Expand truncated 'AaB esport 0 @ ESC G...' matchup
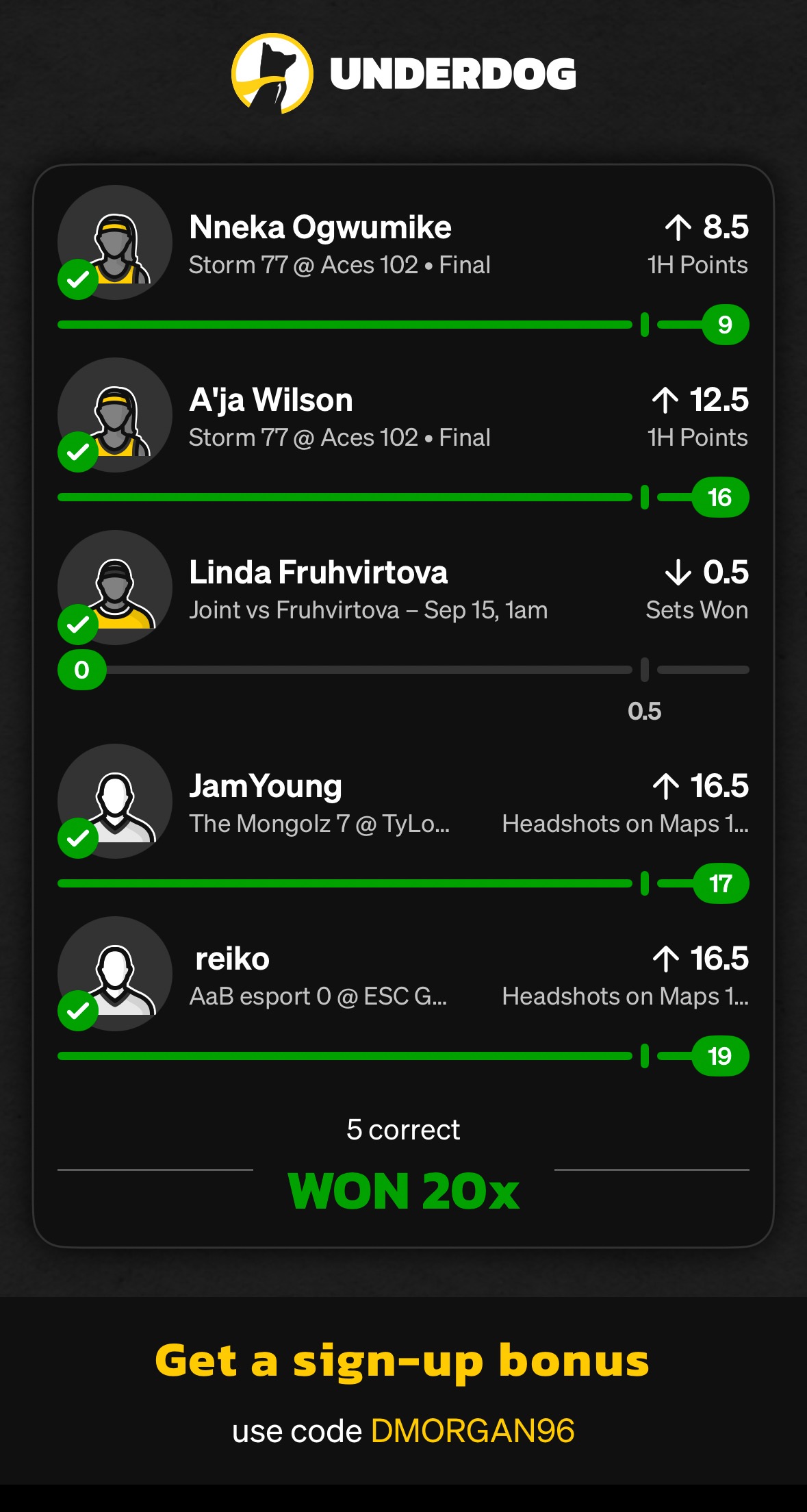The width and height of the screenshot is (807, 1512). [318, 996]
